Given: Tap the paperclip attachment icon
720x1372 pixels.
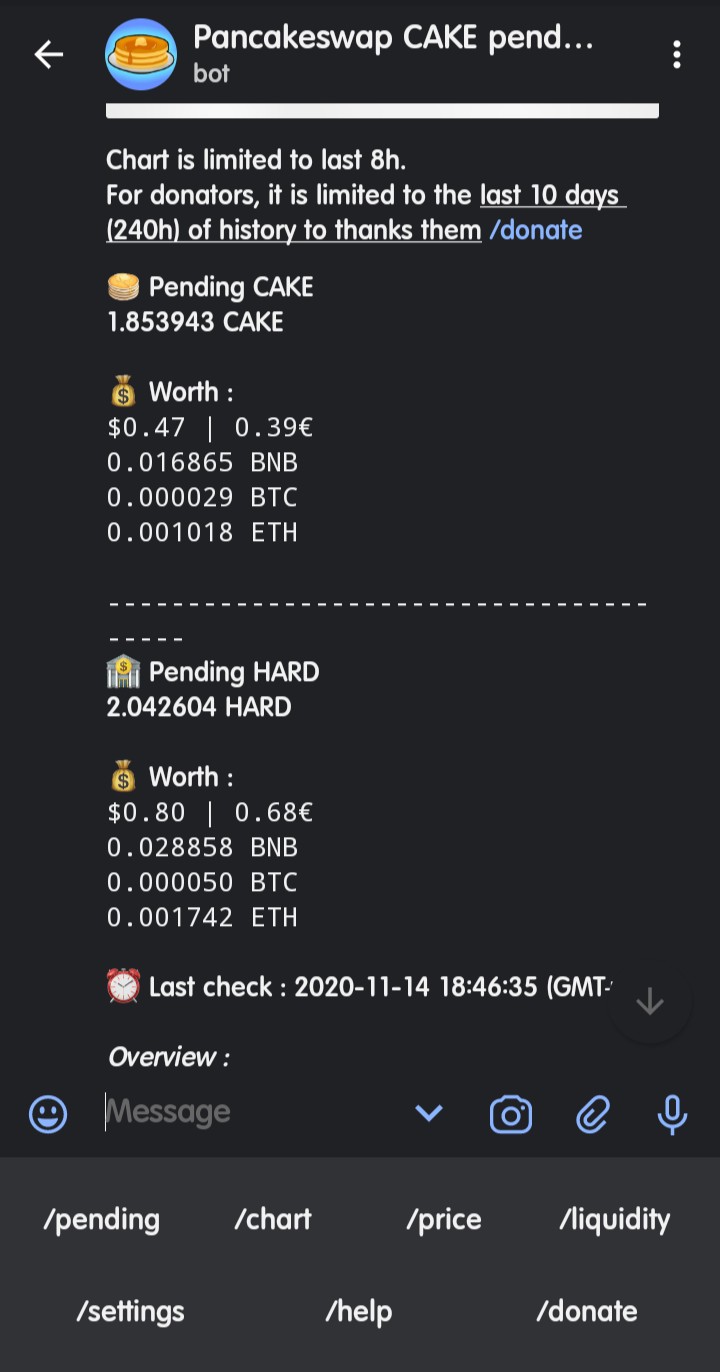Looking at the screenshot, I should coord(593,1113).
